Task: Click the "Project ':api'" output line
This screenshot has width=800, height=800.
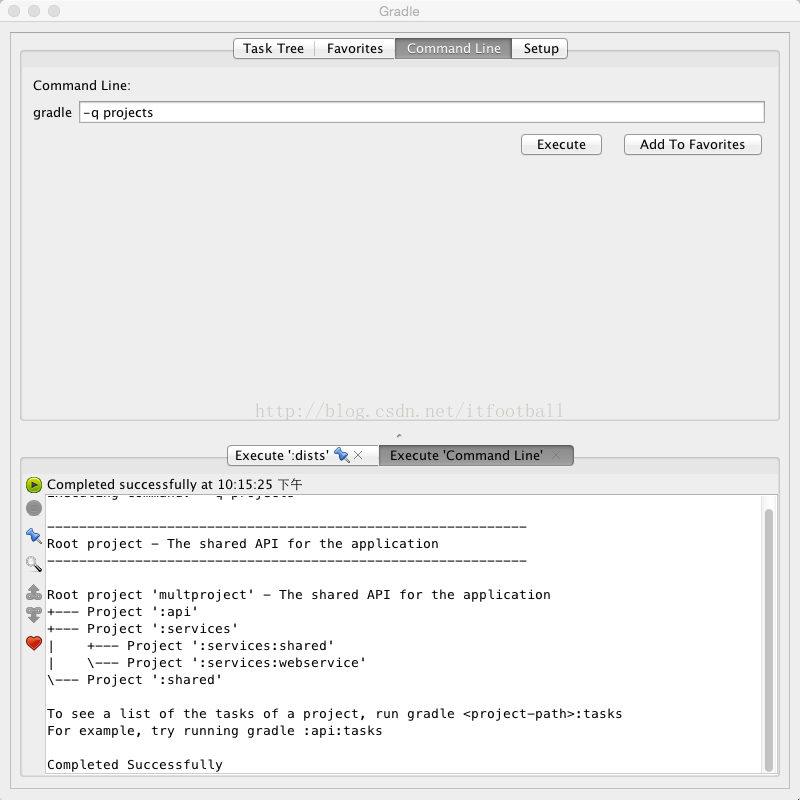Action: (122, 612)
